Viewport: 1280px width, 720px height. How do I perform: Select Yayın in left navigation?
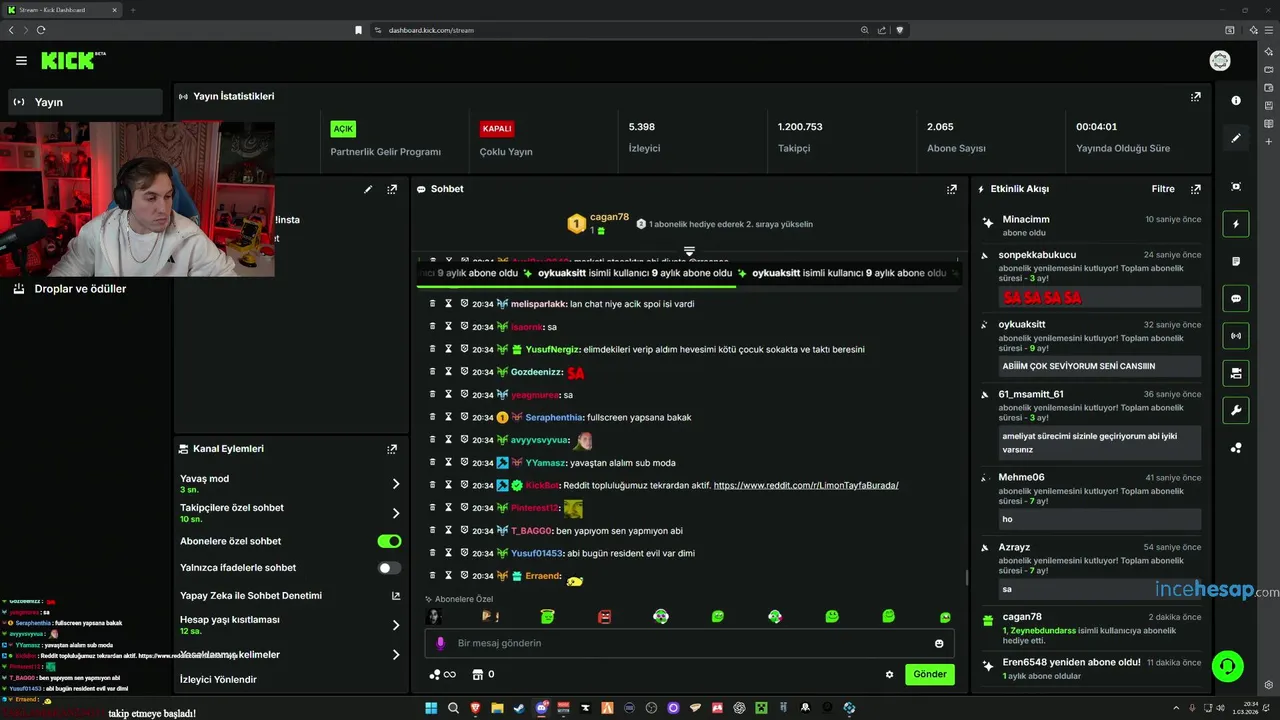[85, 102]
